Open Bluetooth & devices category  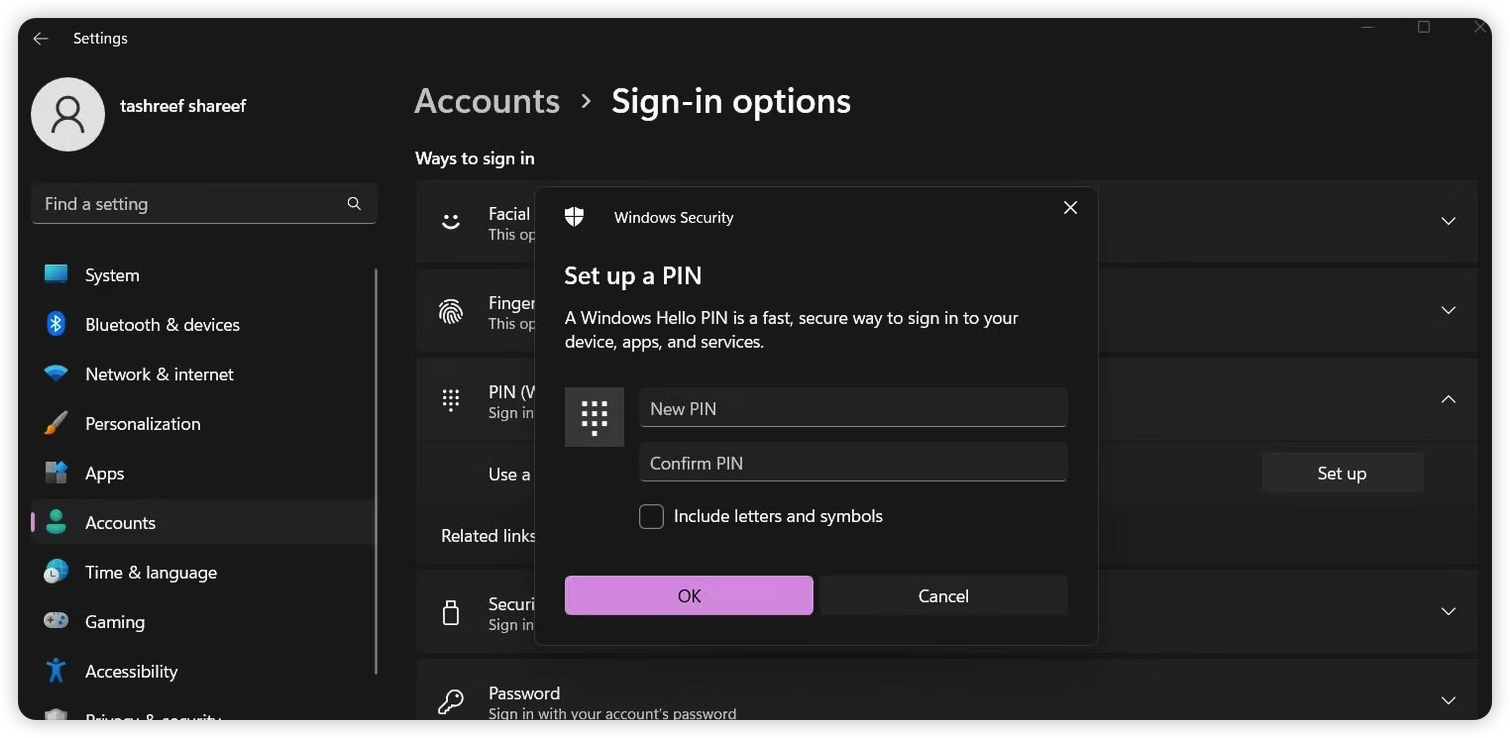click(204, 324)
